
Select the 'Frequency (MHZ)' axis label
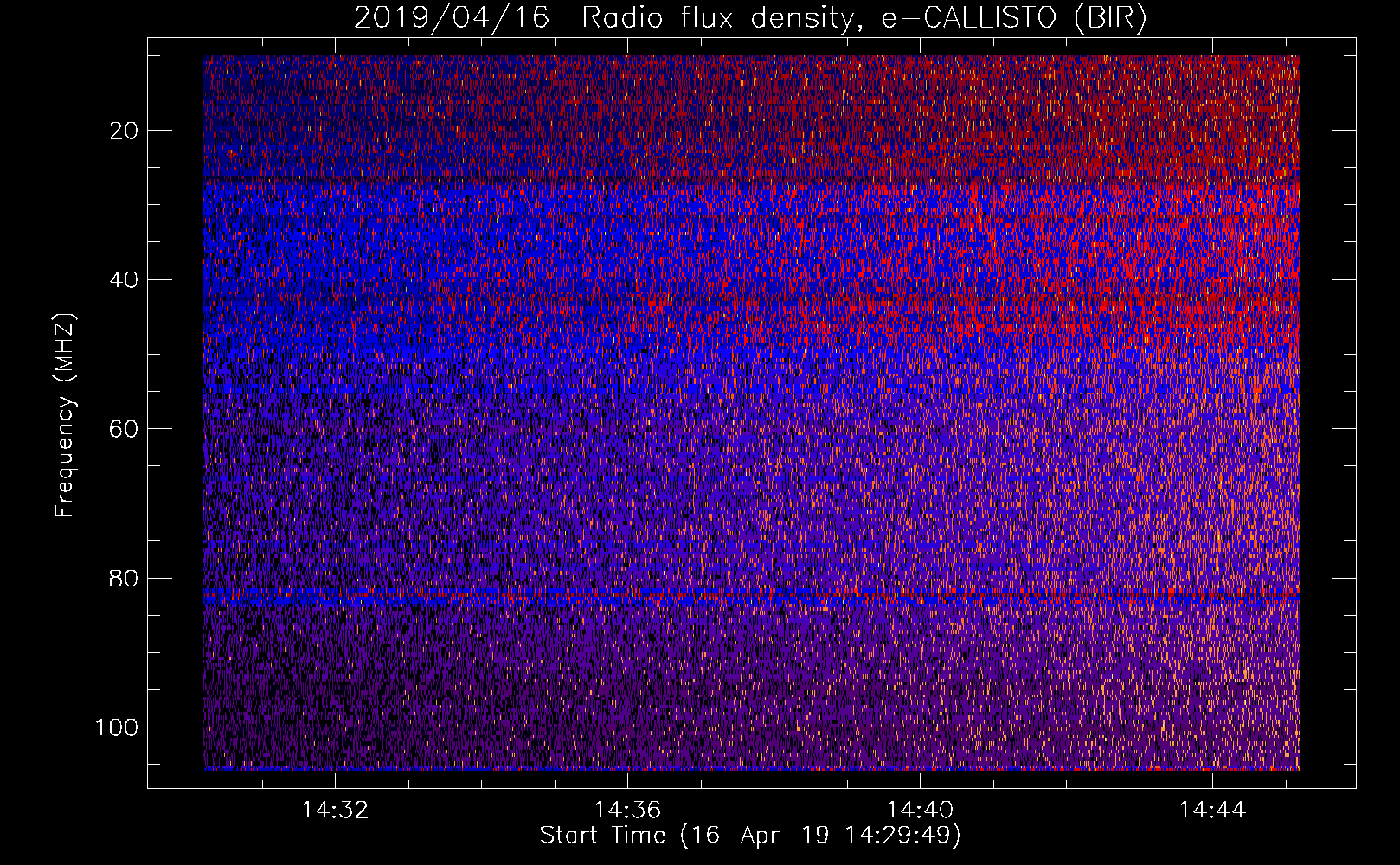(x=65, y=415)
